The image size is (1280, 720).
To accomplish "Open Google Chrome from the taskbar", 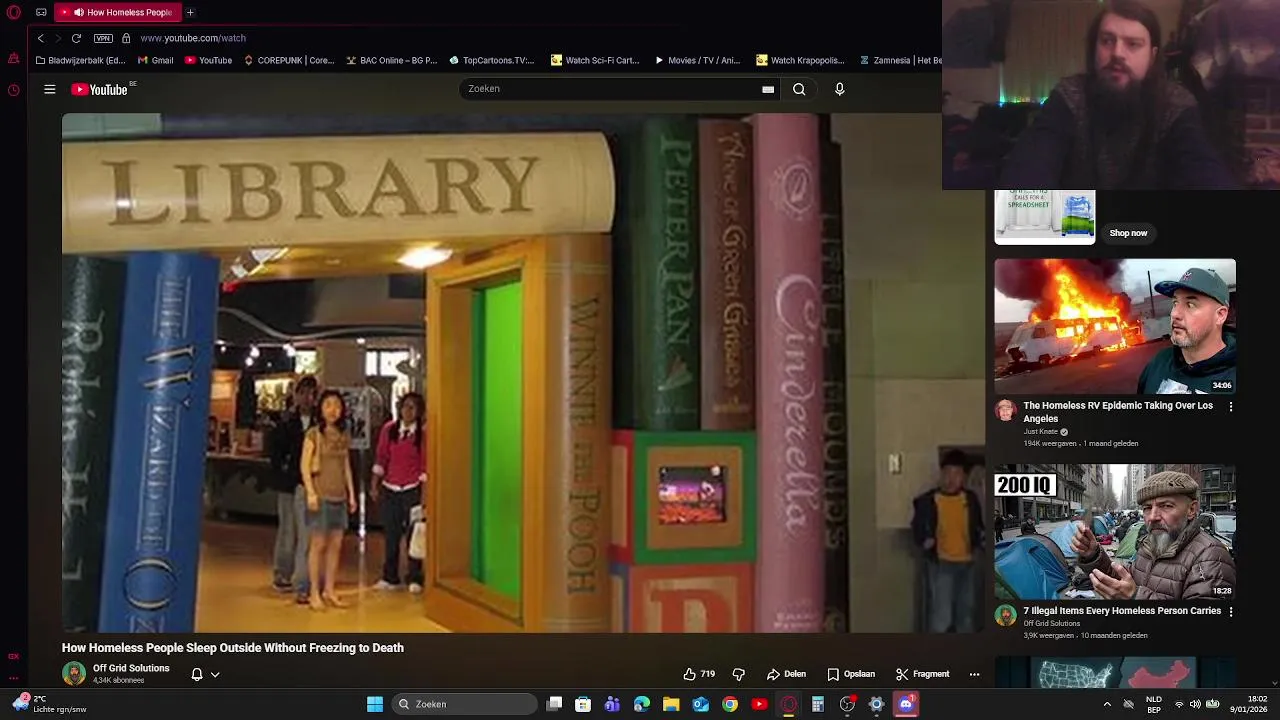I will (x=730, y=704).
